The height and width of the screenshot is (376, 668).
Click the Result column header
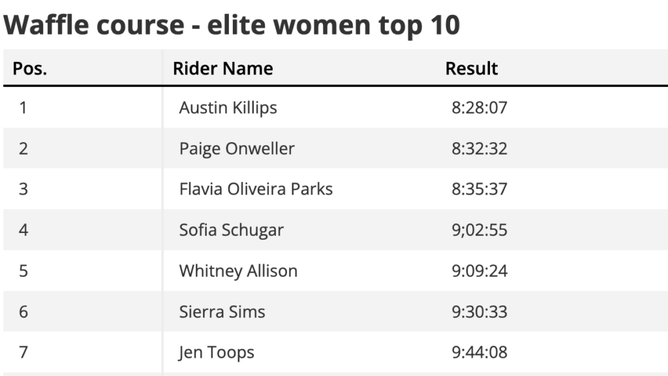(472, 68)
